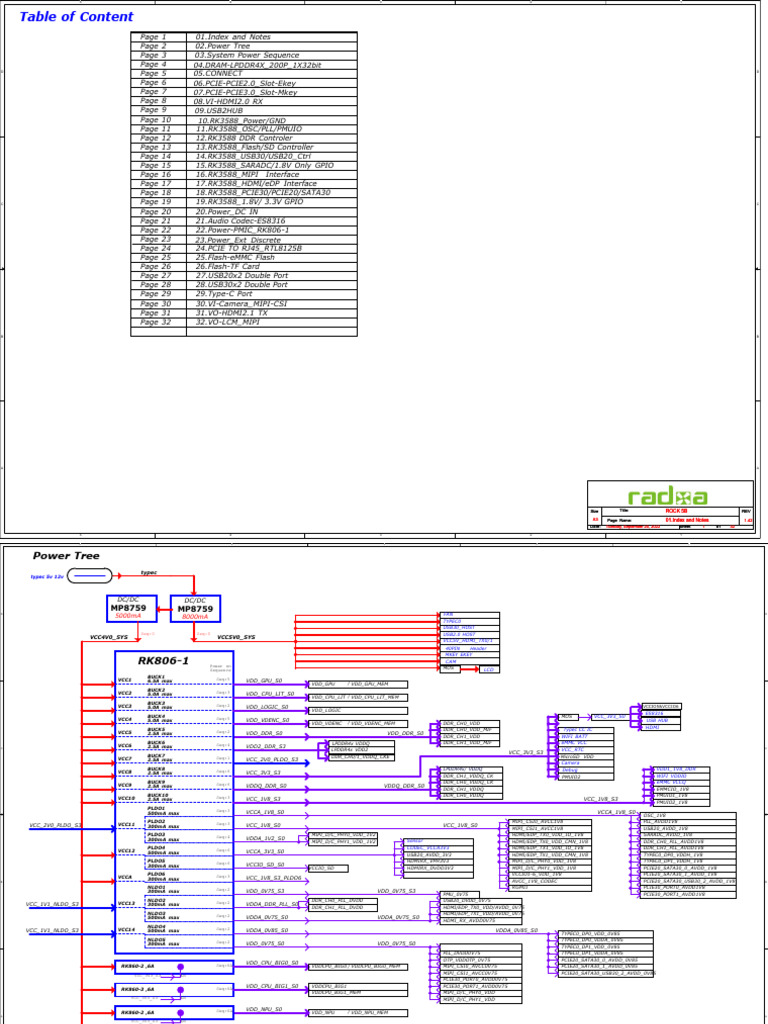
Task: Select "27.USB20x2 Double Port" row
Action: (x=244, y=276)
